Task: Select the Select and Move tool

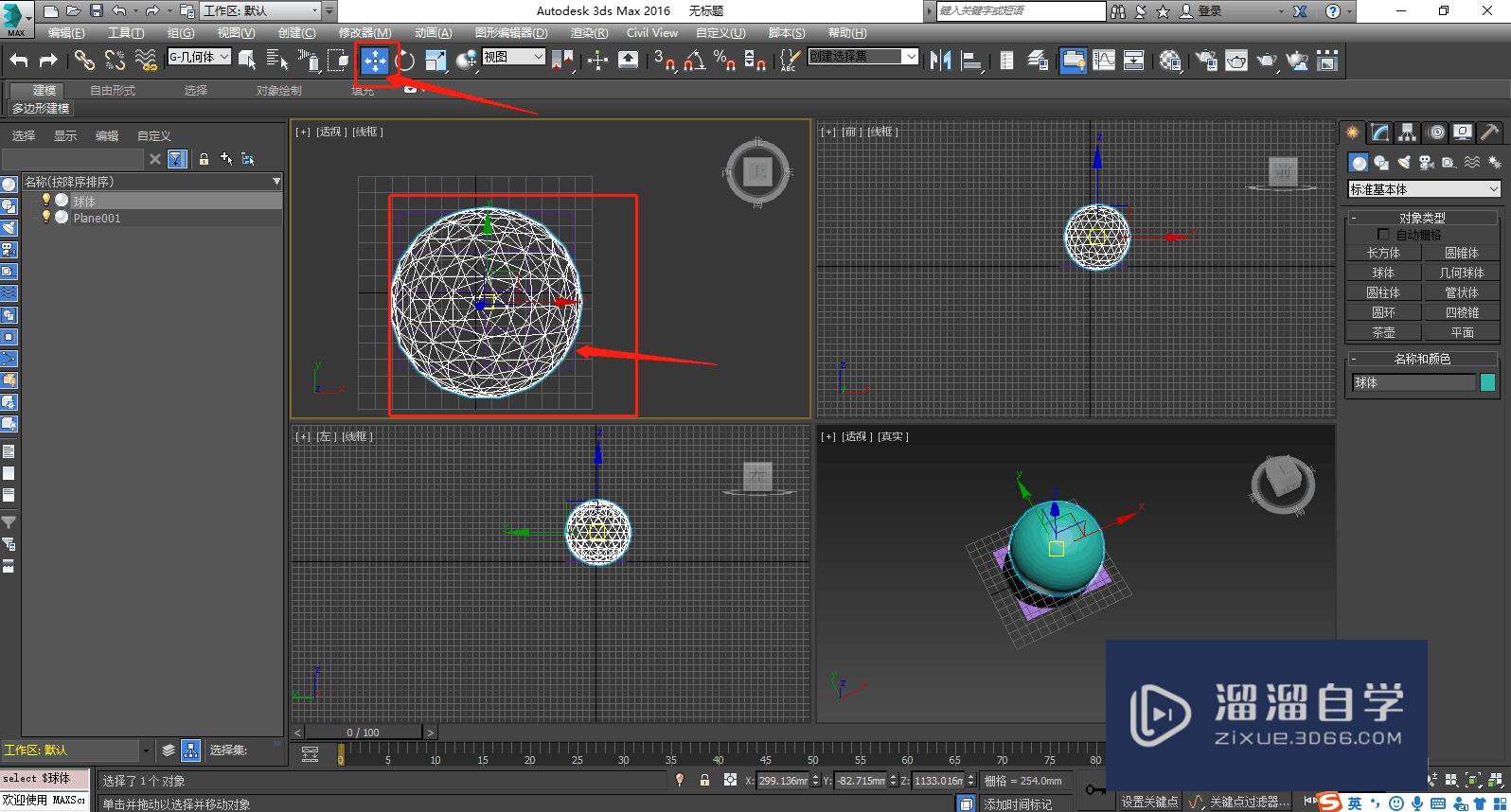Action: [375, 62]
